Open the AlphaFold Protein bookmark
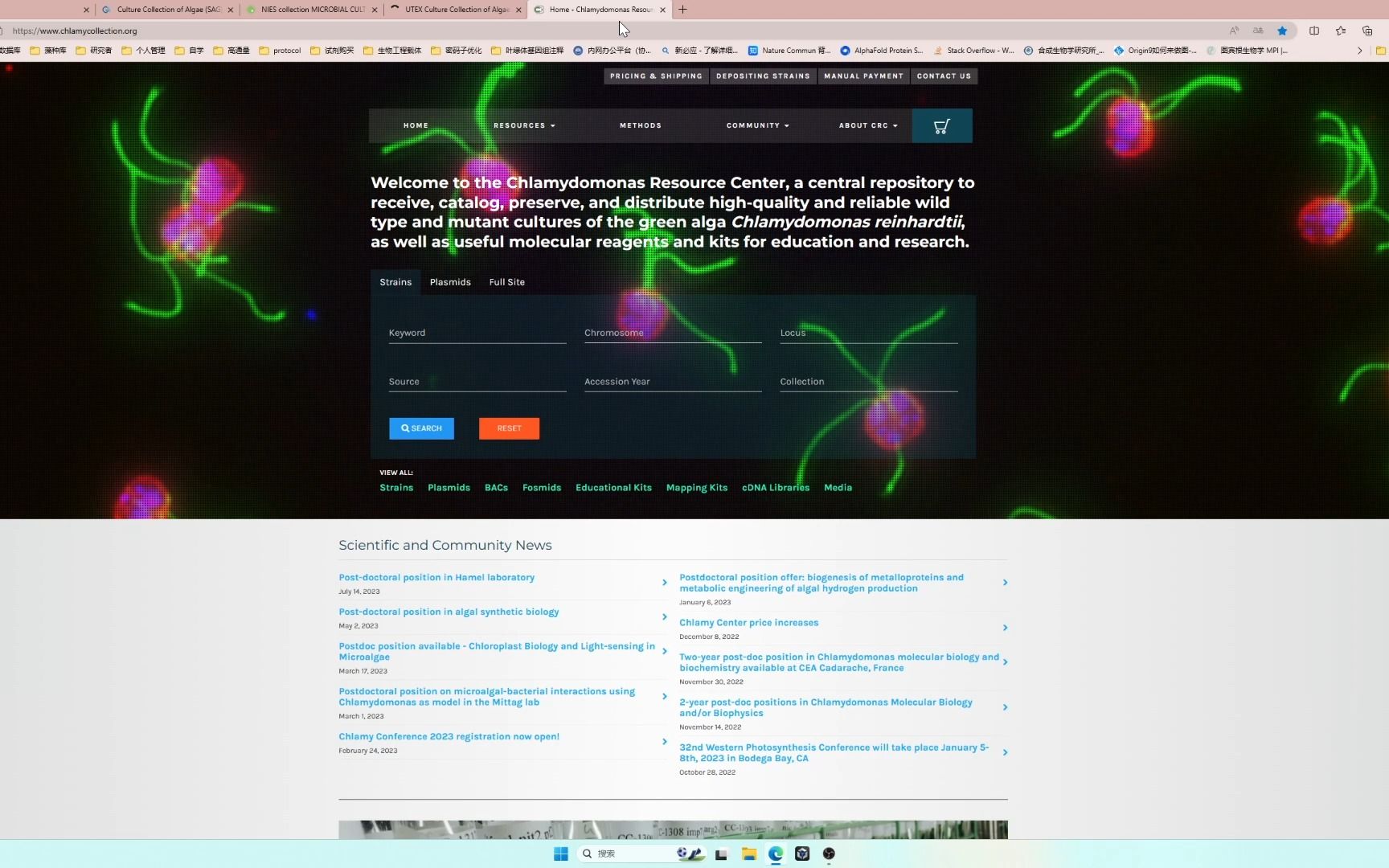This screenshot has height=868, width=1389. pyautogui.click(x=882, y=50)
